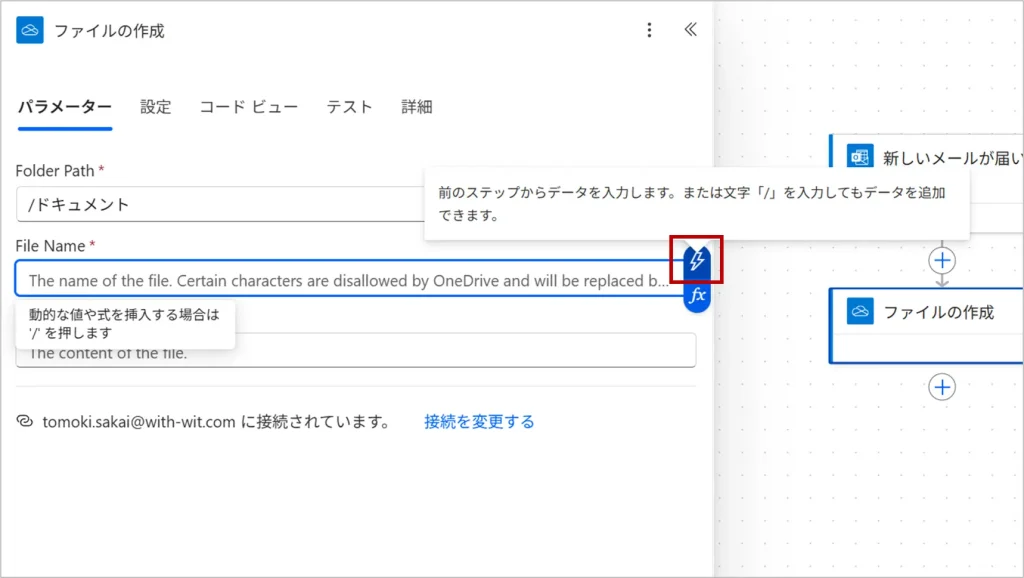The image size is (1024, 578).
Task: Open the fx expression editor icon
Action: click(697, 296)
